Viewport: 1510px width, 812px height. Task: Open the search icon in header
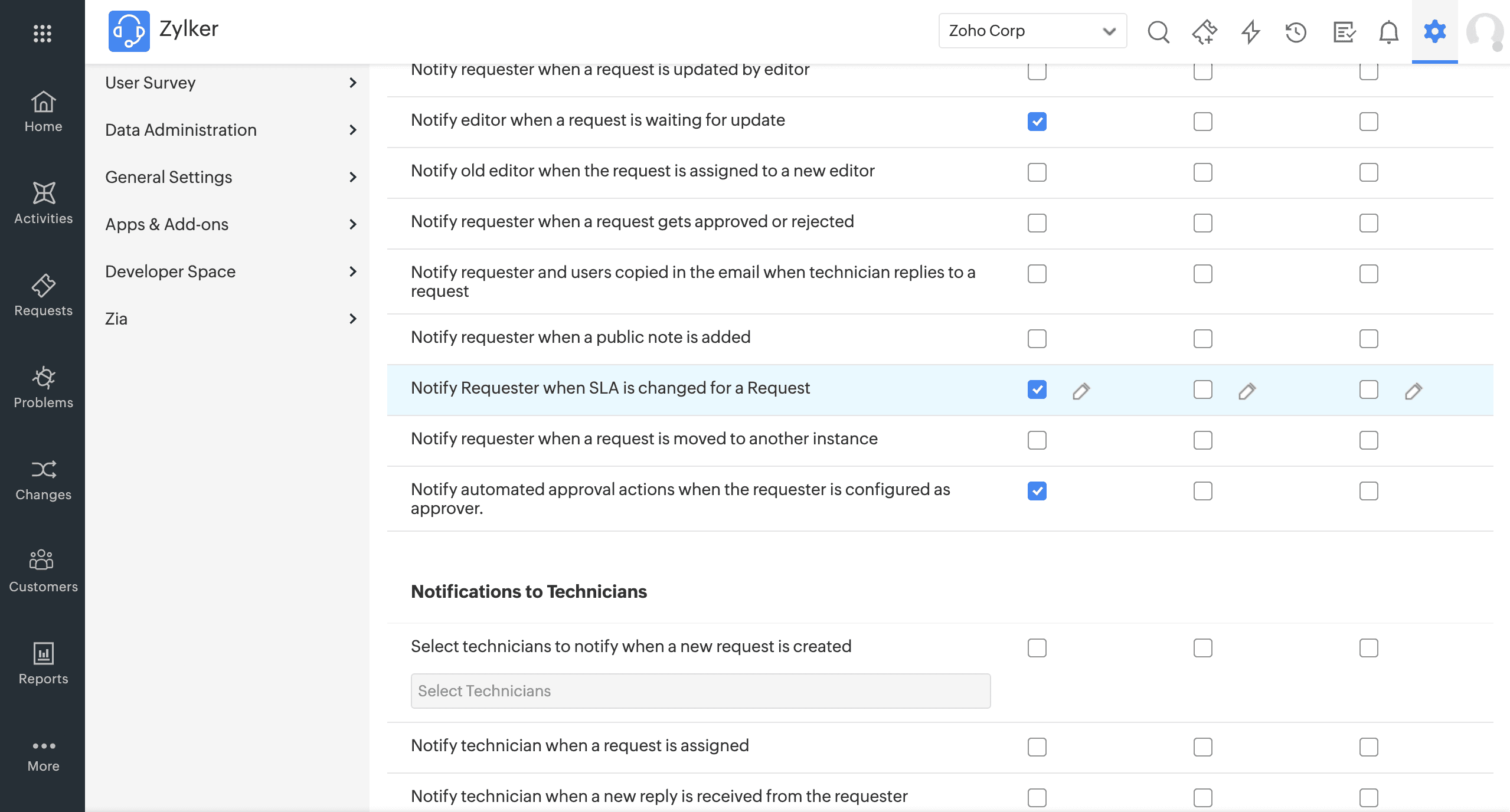click(1158, 31)
